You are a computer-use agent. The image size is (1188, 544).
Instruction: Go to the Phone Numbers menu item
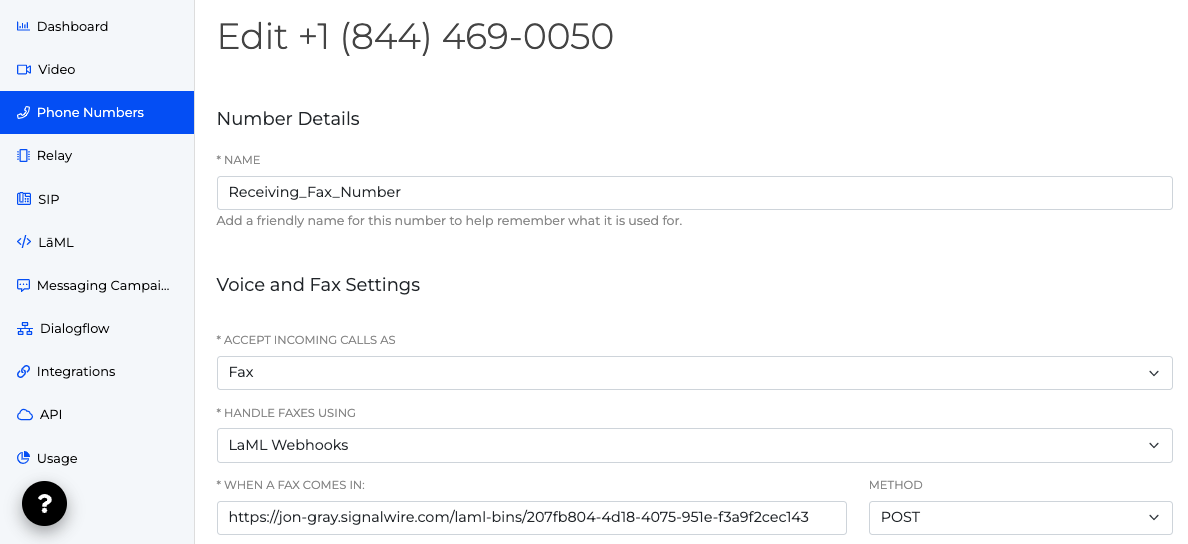click(x=90, y=113)
